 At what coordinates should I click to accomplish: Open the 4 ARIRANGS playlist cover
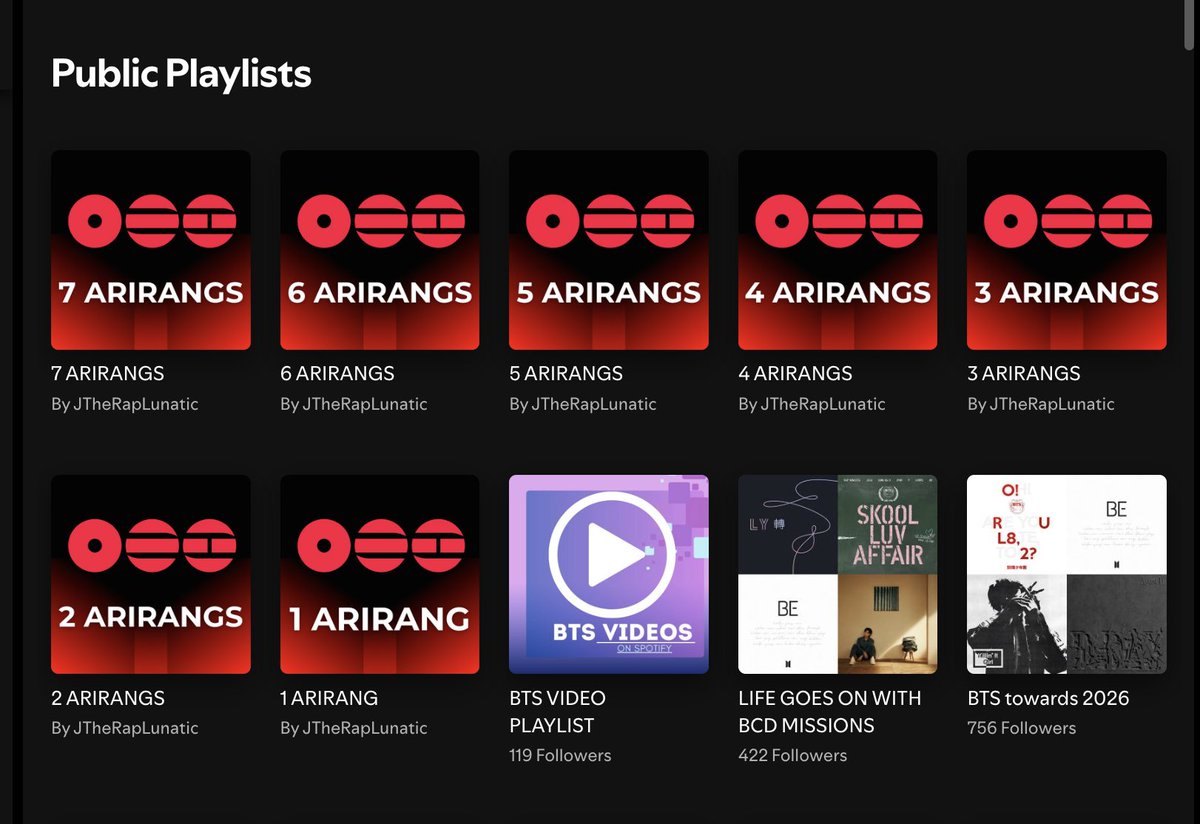[838, 250]
